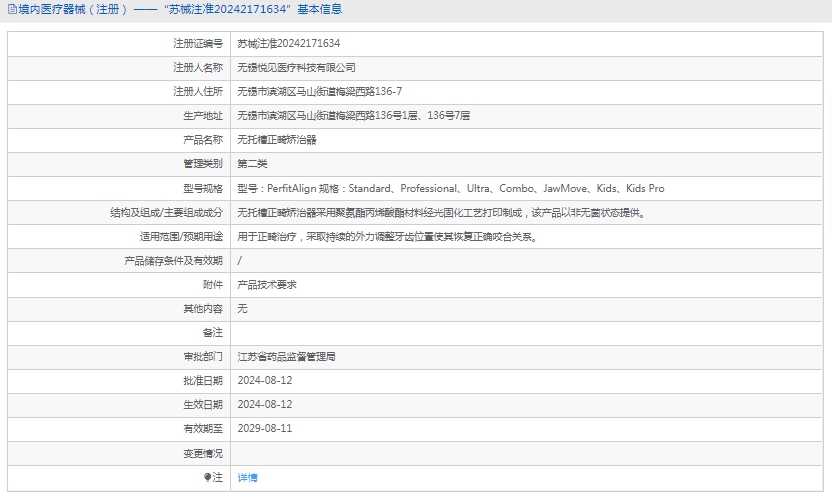Open the 详情 link
Viewport: 832px width, 500px height.
point(247,478)
